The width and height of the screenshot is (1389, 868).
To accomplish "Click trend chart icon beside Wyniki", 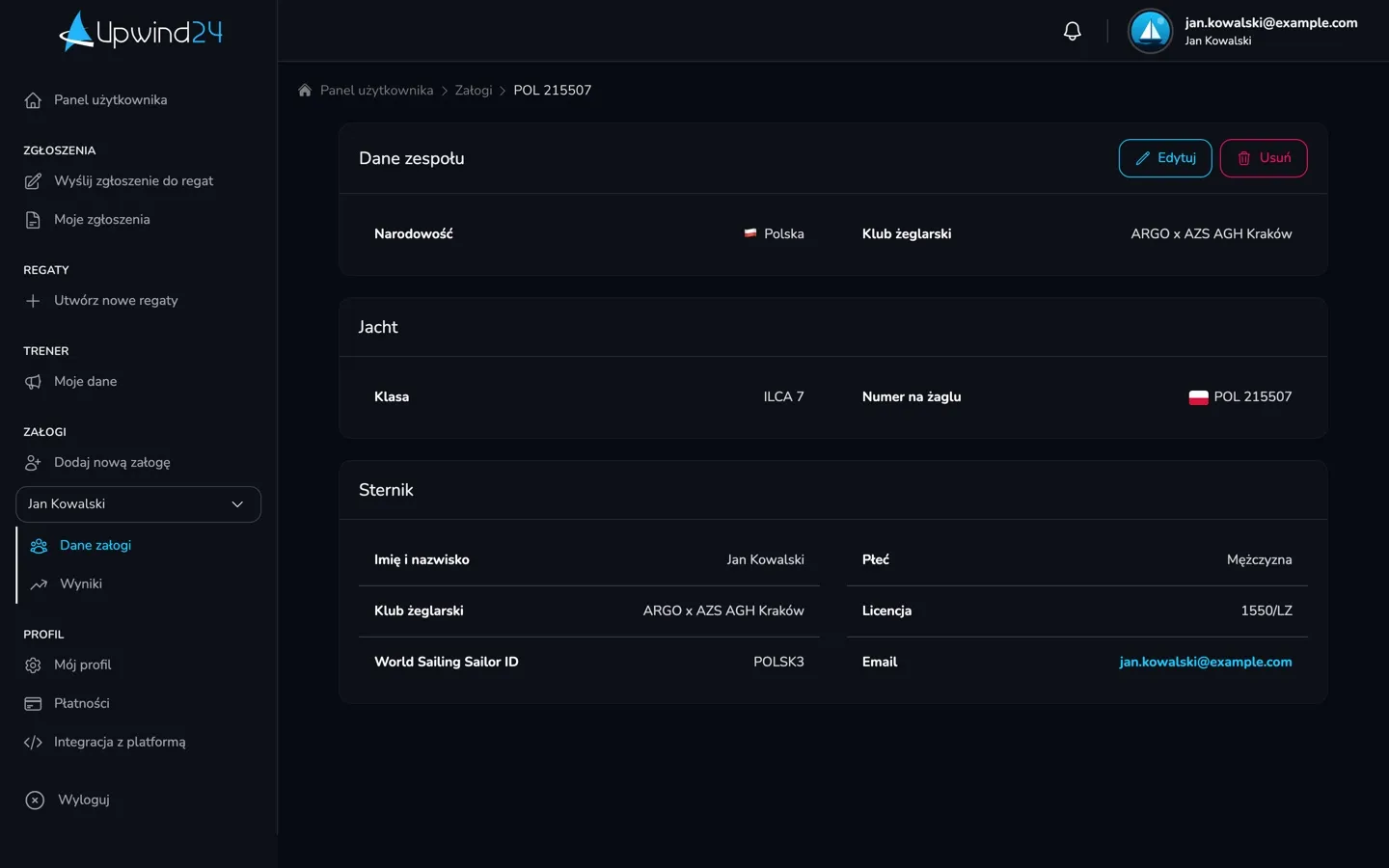I will (39, 584).
